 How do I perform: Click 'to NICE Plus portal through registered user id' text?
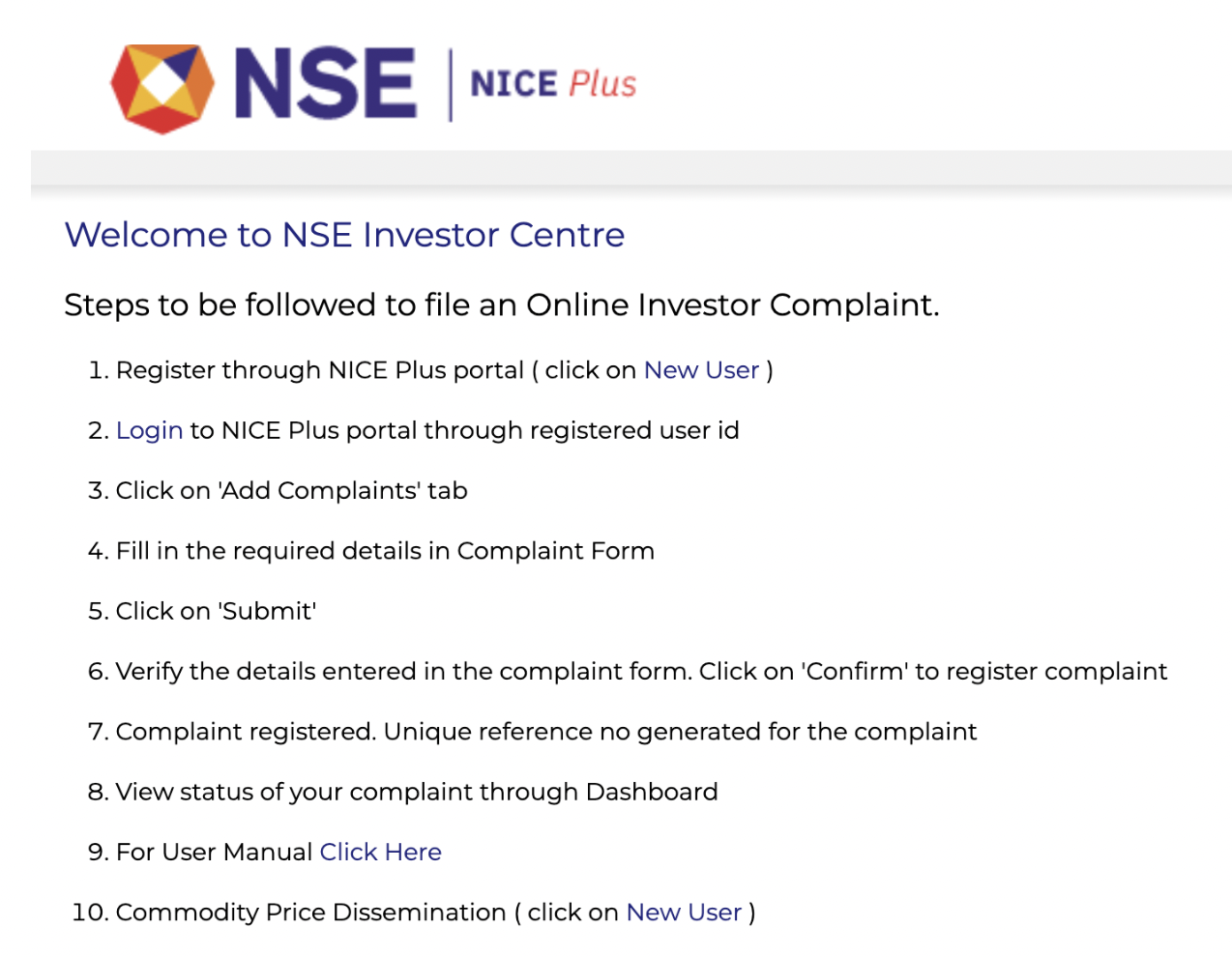click(464, 430)
